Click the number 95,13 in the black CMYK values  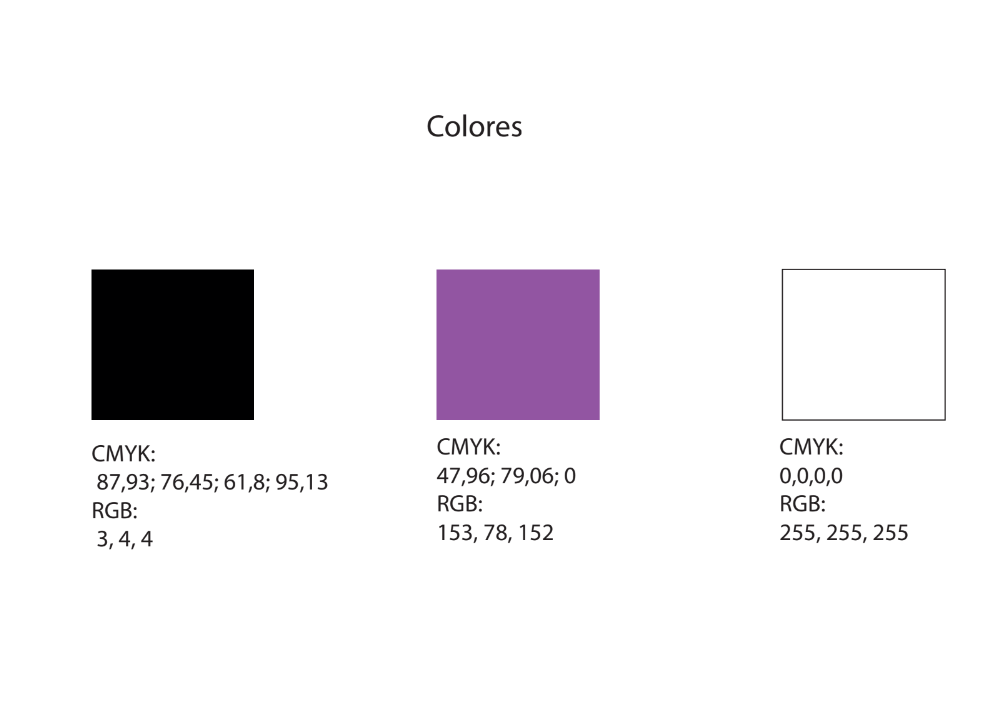click(x=302, y=483)
